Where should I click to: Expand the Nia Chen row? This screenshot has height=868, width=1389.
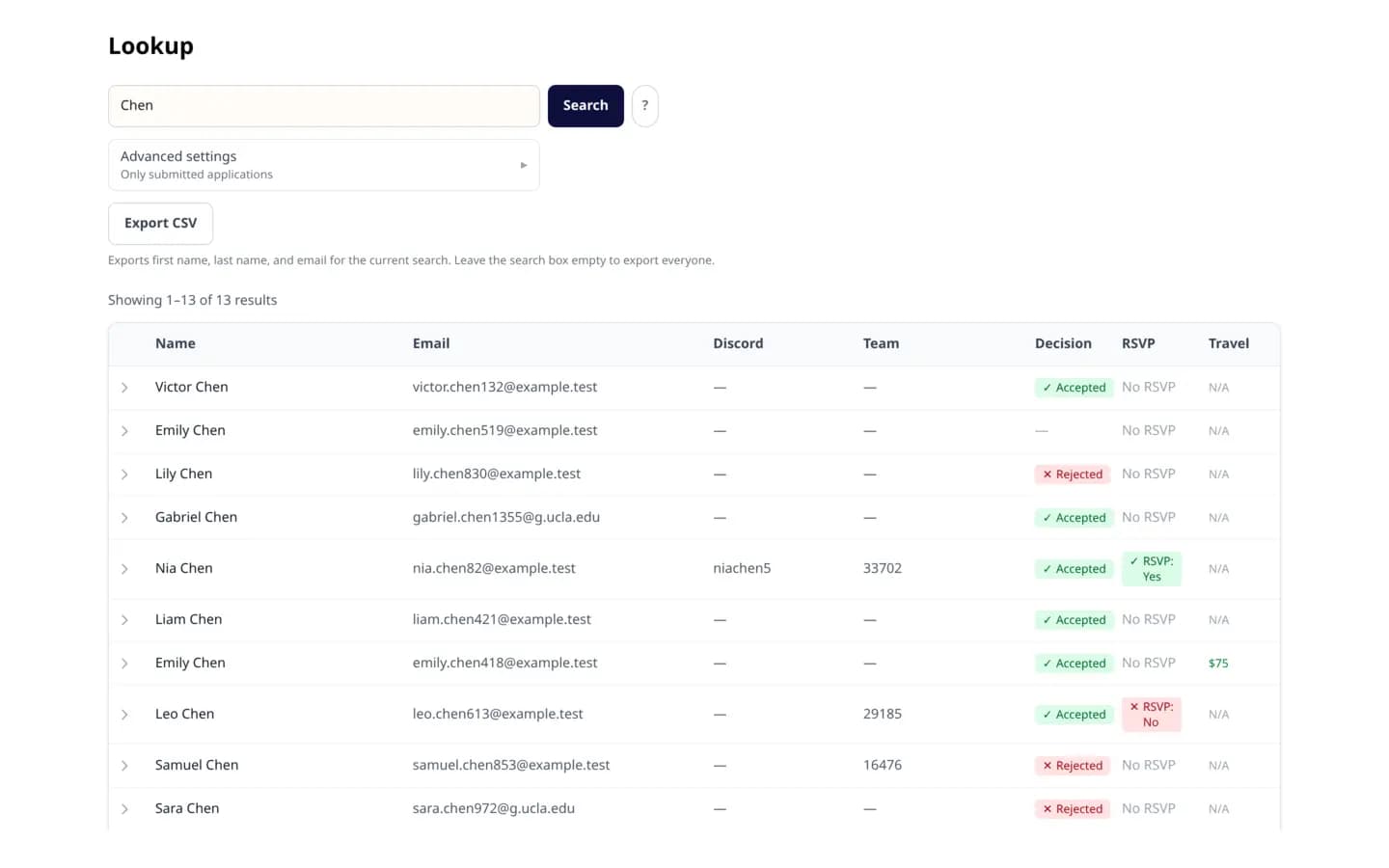click(124, 569)
